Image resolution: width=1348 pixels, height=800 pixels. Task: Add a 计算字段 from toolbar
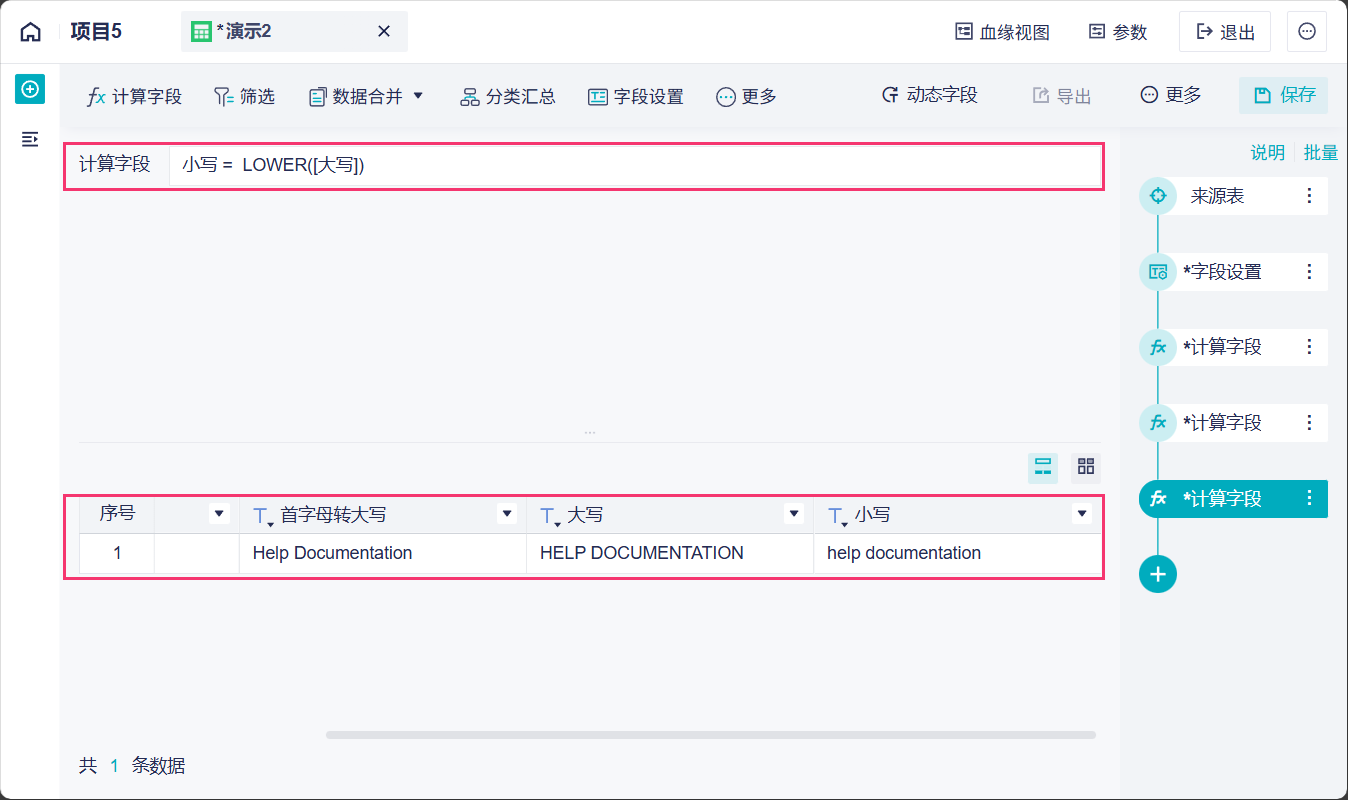click(135, 97)
